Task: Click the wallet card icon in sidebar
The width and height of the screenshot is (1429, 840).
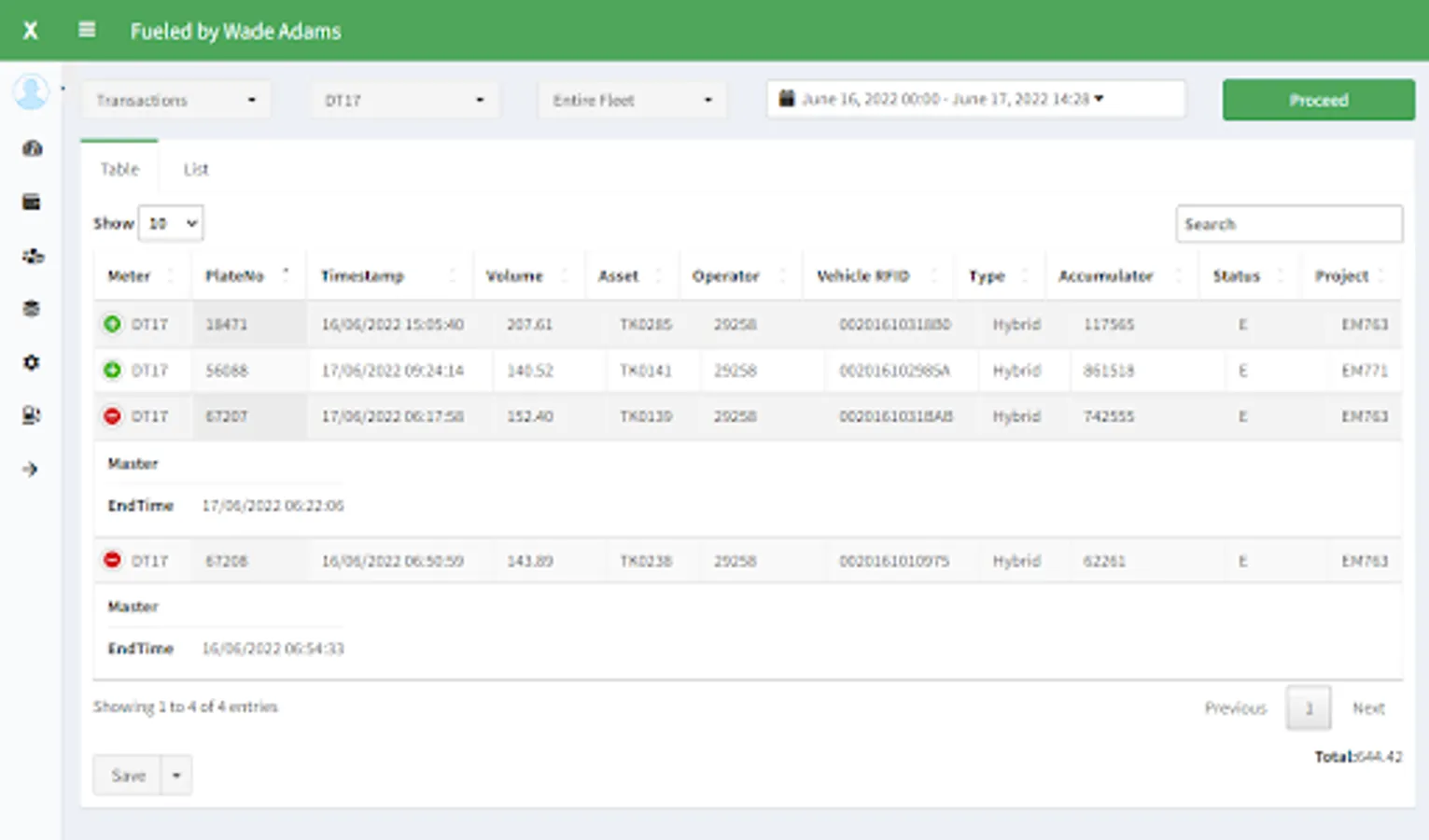Action: click(32, 203)
